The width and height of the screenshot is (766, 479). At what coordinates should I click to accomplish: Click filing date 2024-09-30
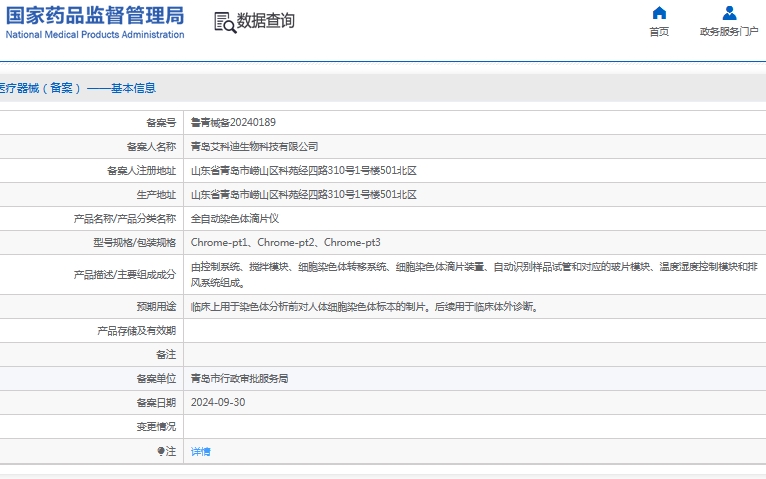218,402
